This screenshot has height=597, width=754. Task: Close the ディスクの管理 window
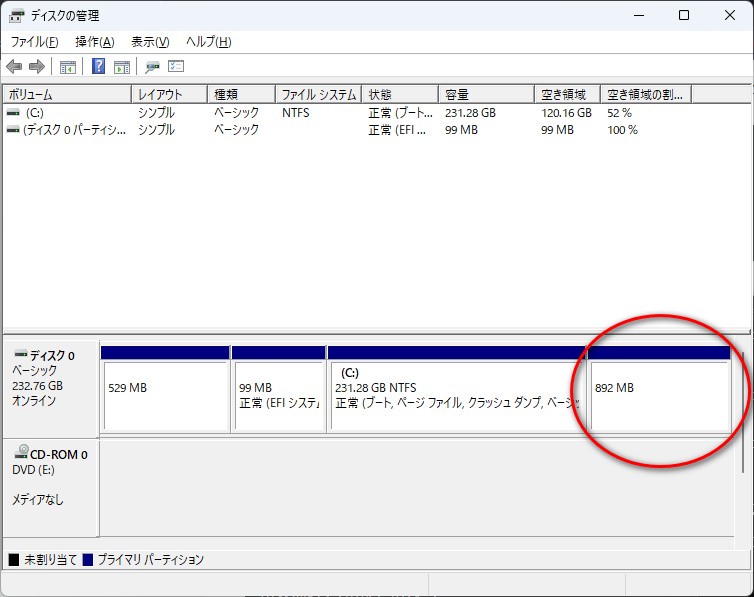coord(729,15)
